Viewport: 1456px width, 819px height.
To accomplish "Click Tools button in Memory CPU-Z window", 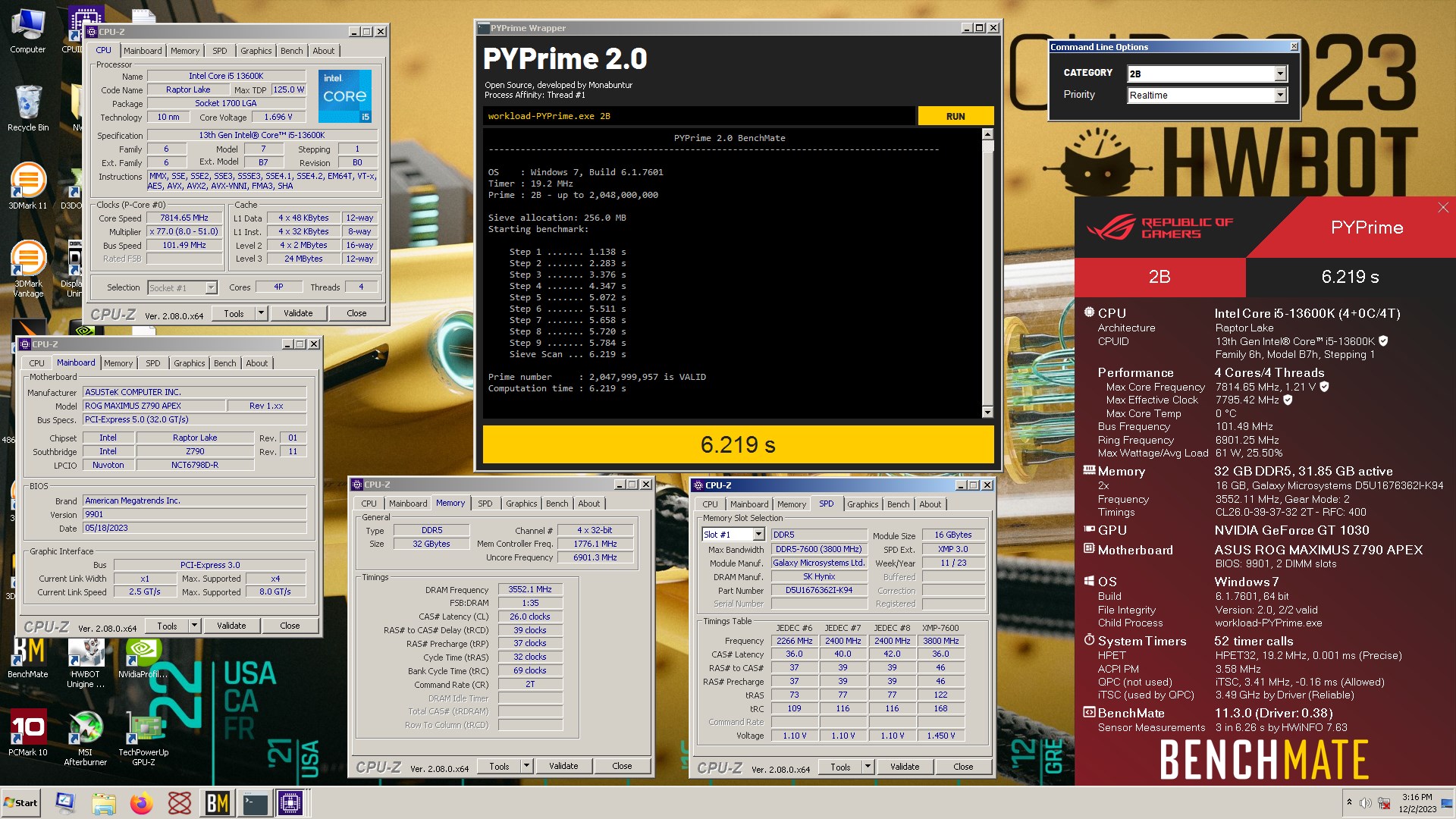I will [499, 766].
